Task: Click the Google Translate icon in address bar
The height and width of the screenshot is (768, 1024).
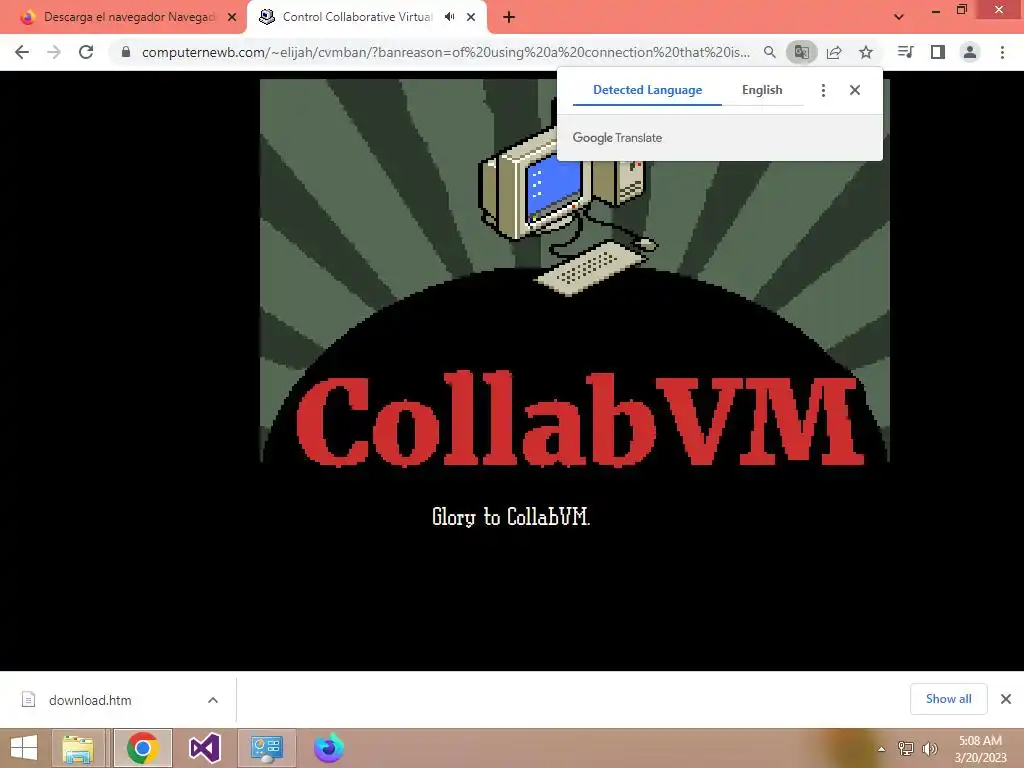Action: coord(801,52)
